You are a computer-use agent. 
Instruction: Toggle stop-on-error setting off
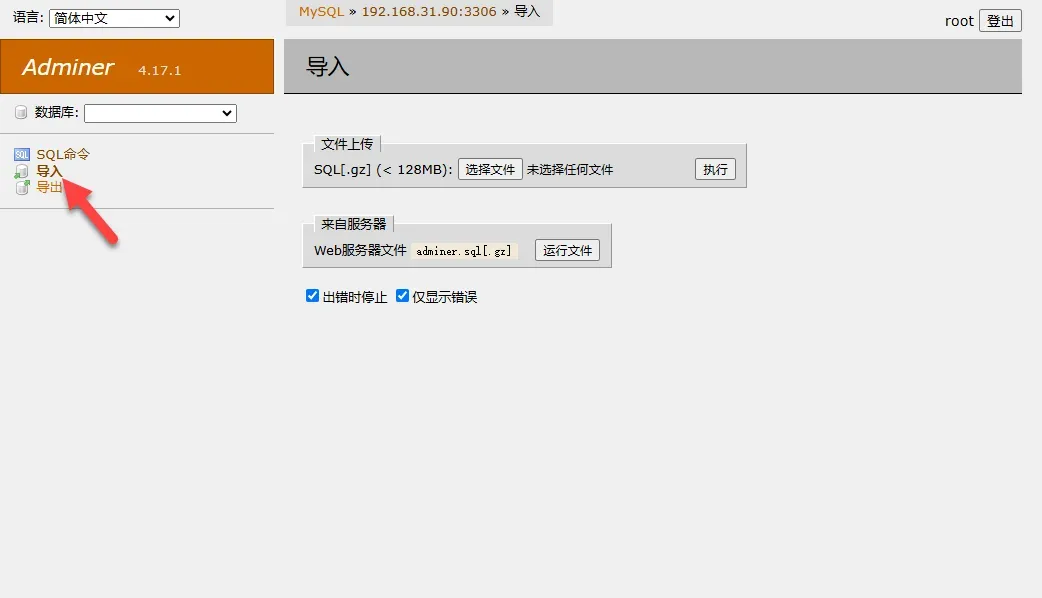tap(313, 295)
